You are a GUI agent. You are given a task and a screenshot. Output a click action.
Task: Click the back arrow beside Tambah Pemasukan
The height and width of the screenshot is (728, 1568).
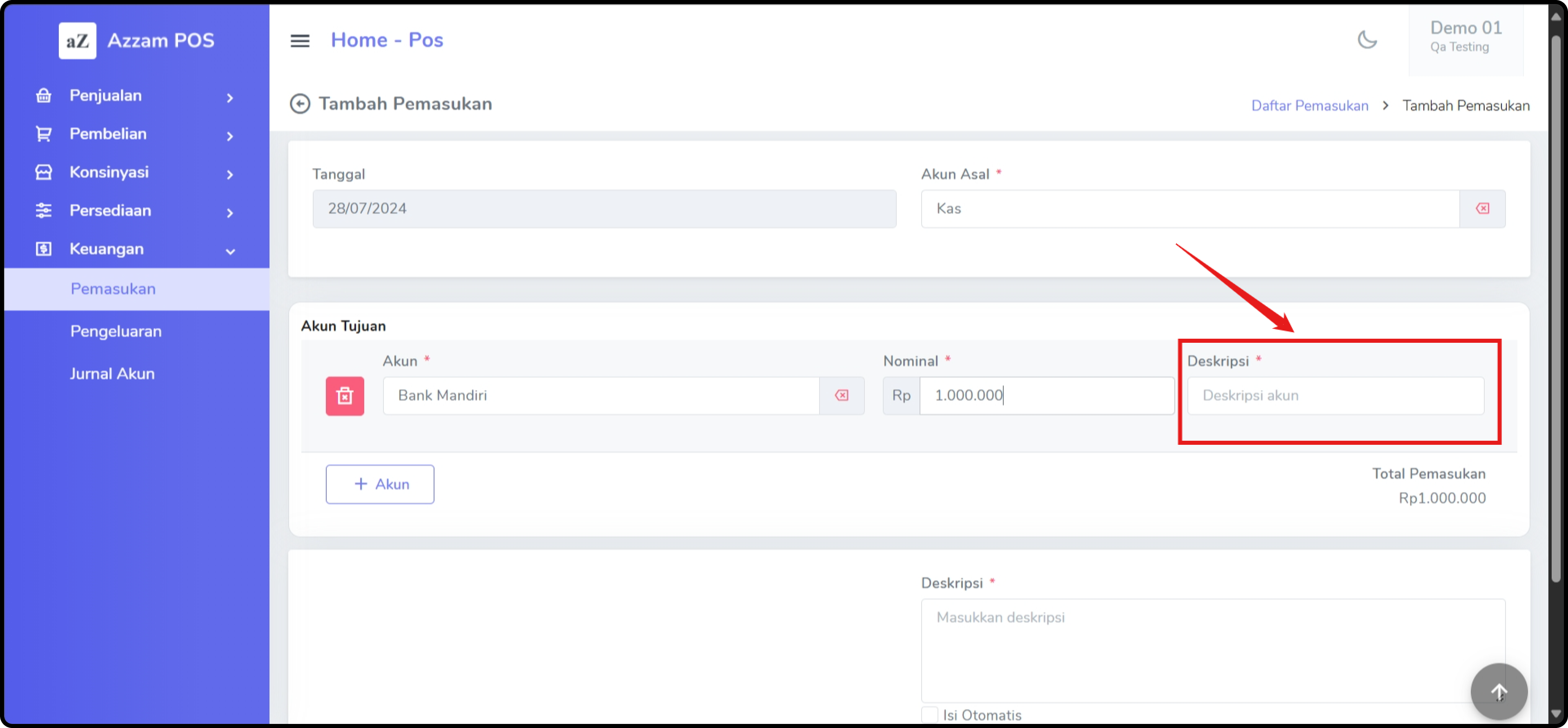click(299, 104)
